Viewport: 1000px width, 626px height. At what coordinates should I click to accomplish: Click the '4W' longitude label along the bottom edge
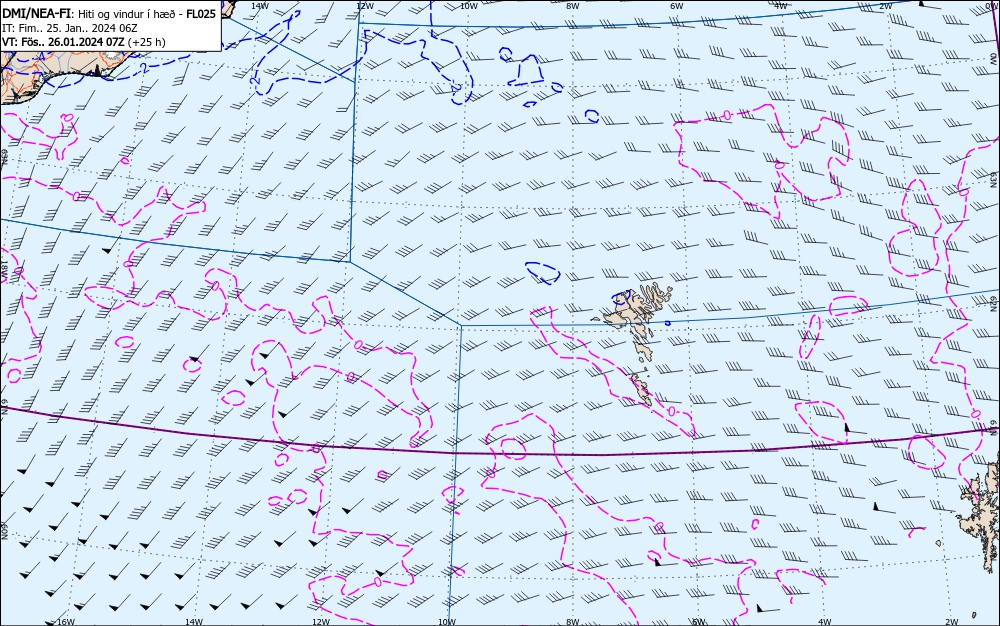click(825, 622)
